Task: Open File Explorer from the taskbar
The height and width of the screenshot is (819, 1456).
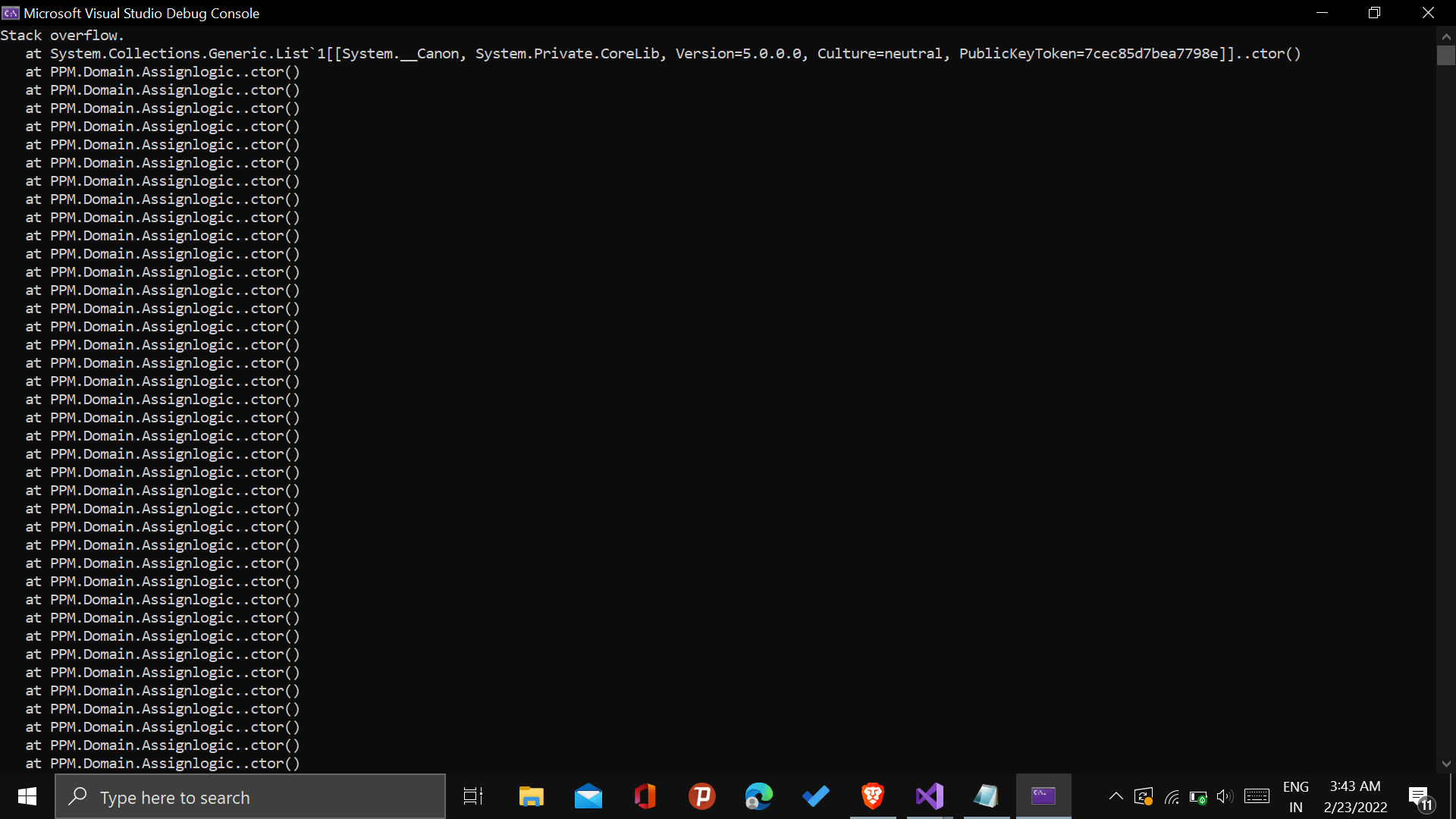Action: tap(531, 796)
